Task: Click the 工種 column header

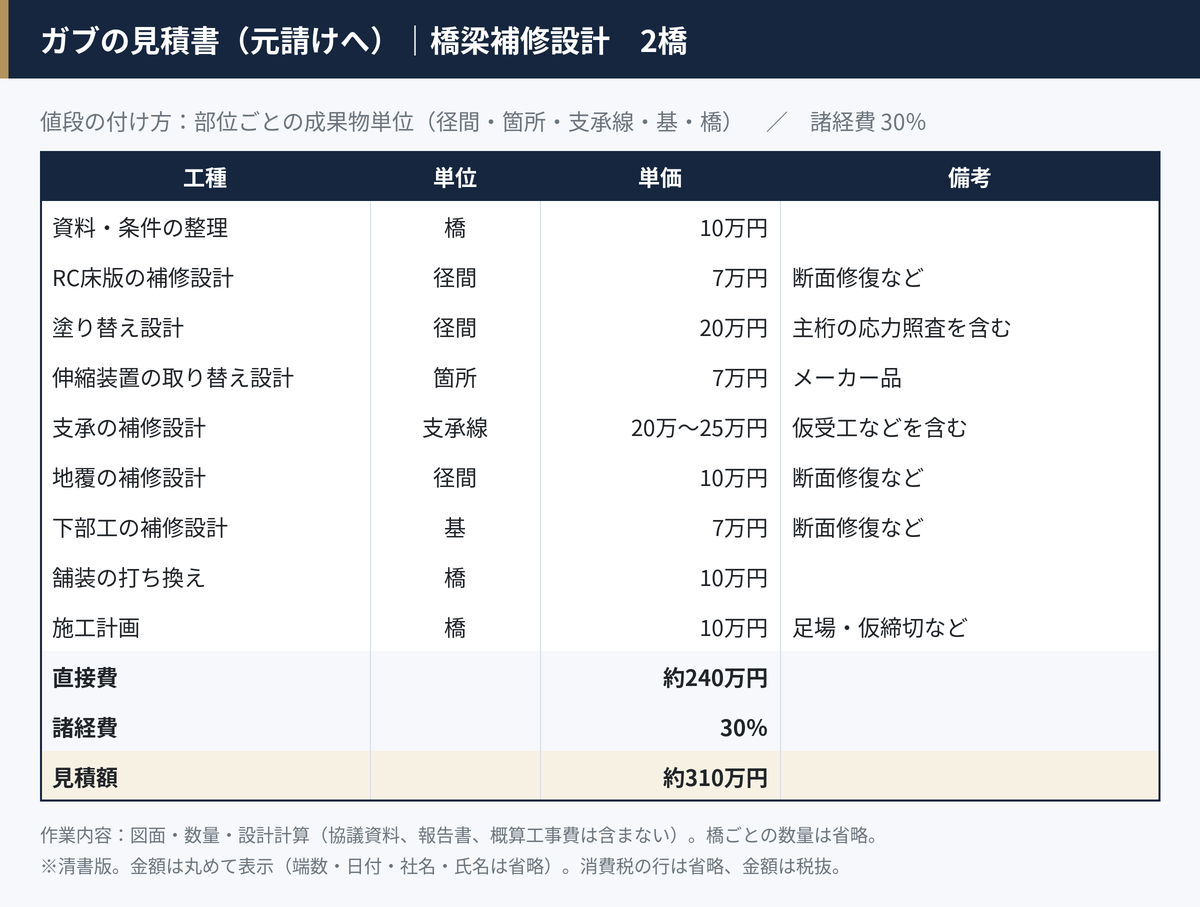Action: pos(205,178)
